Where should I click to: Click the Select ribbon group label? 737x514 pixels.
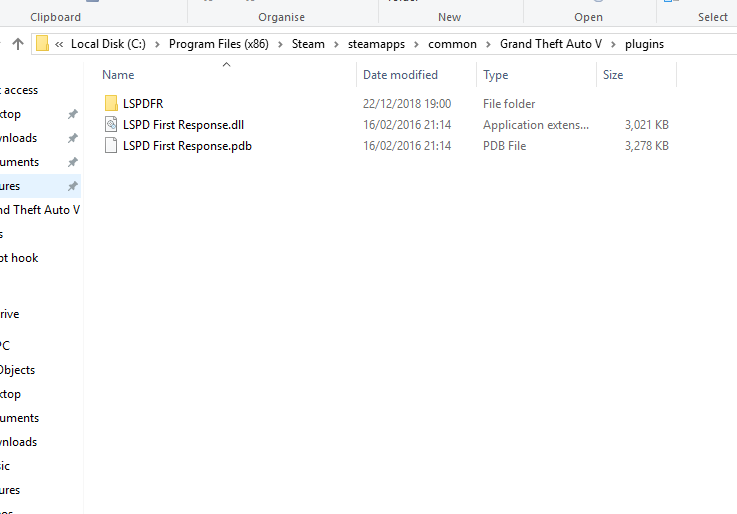pos(713,17)
